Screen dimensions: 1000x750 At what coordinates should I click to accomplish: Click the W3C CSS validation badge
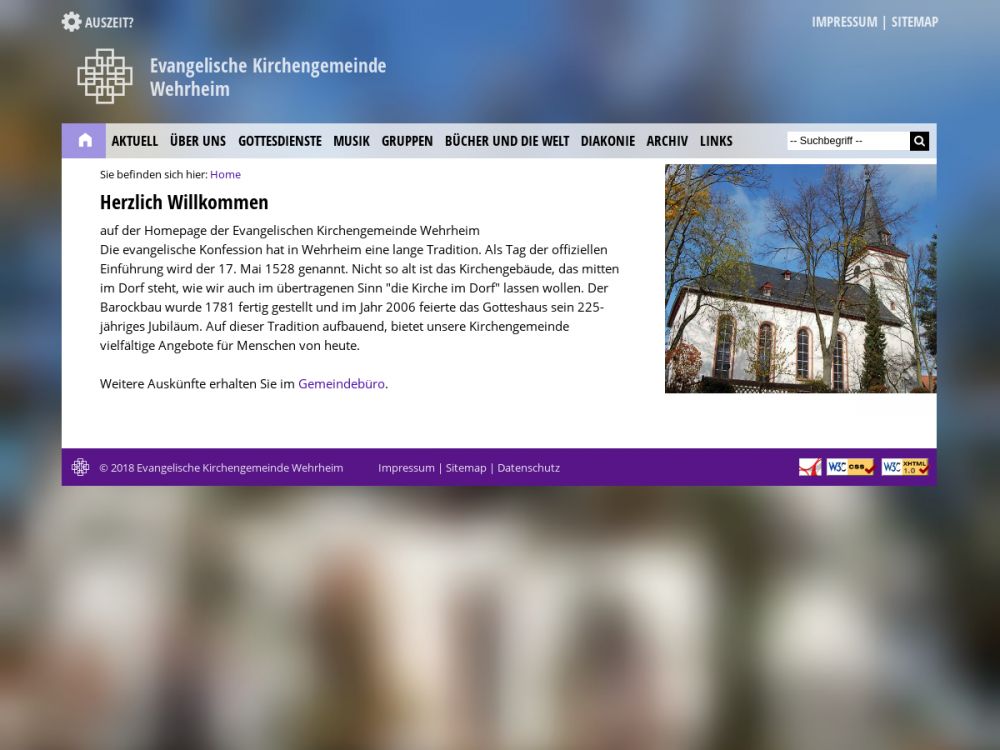pos(850,467)
